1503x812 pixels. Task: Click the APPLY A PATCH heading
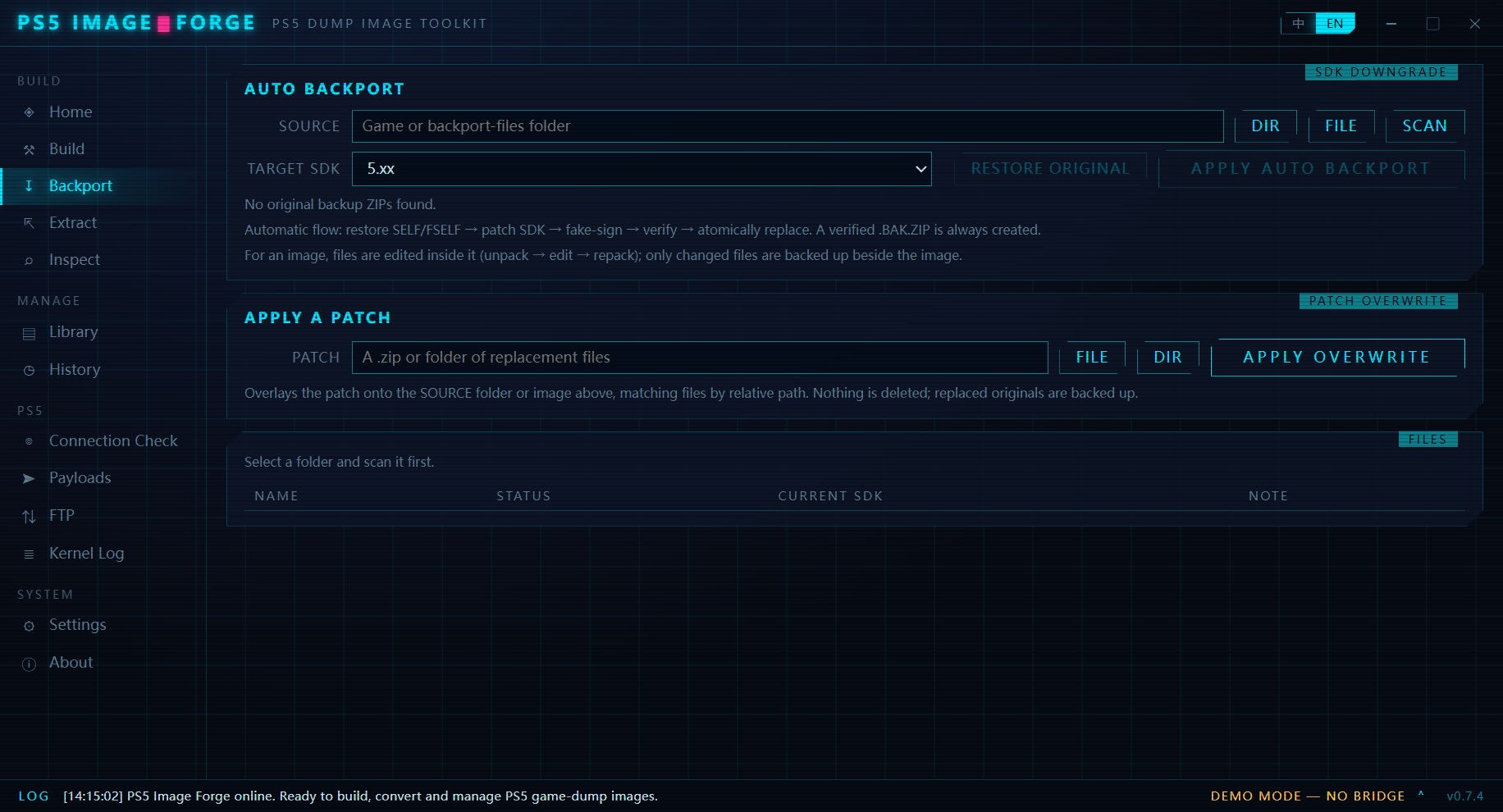tap(318, 318)
